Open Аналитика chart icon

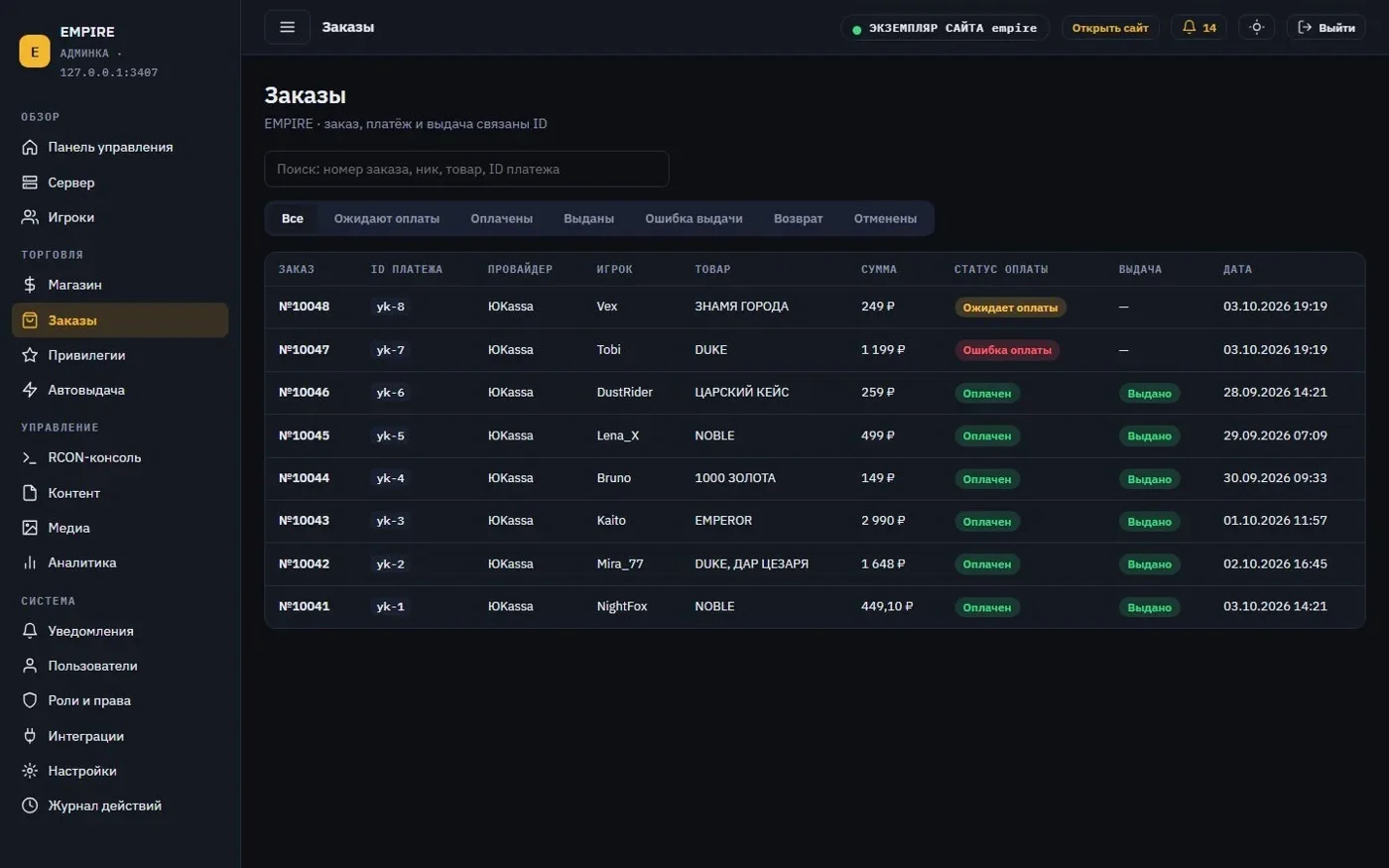point(30,562)
